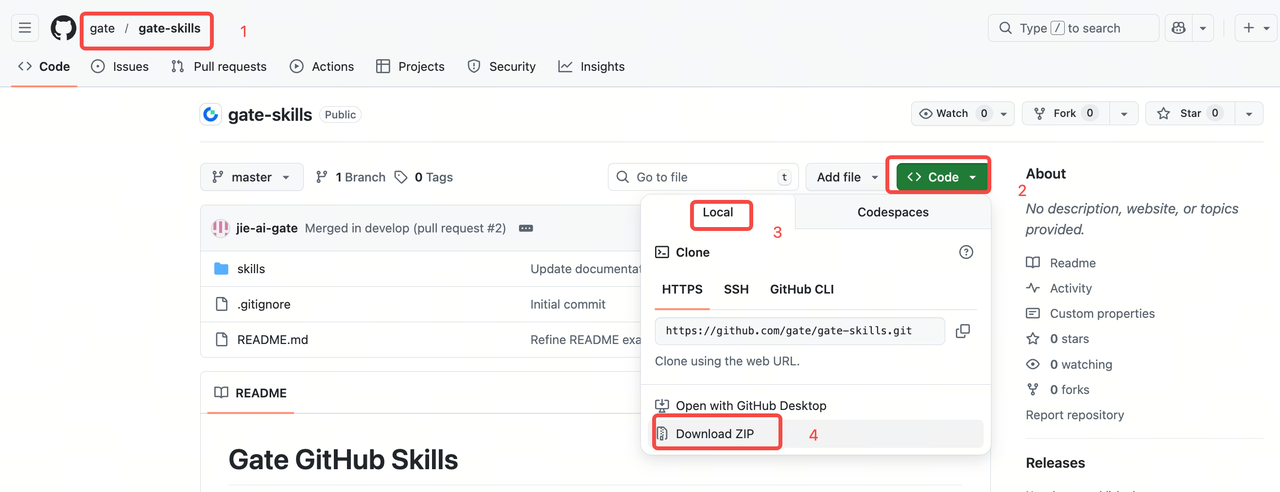Open the skills folder

251,269
